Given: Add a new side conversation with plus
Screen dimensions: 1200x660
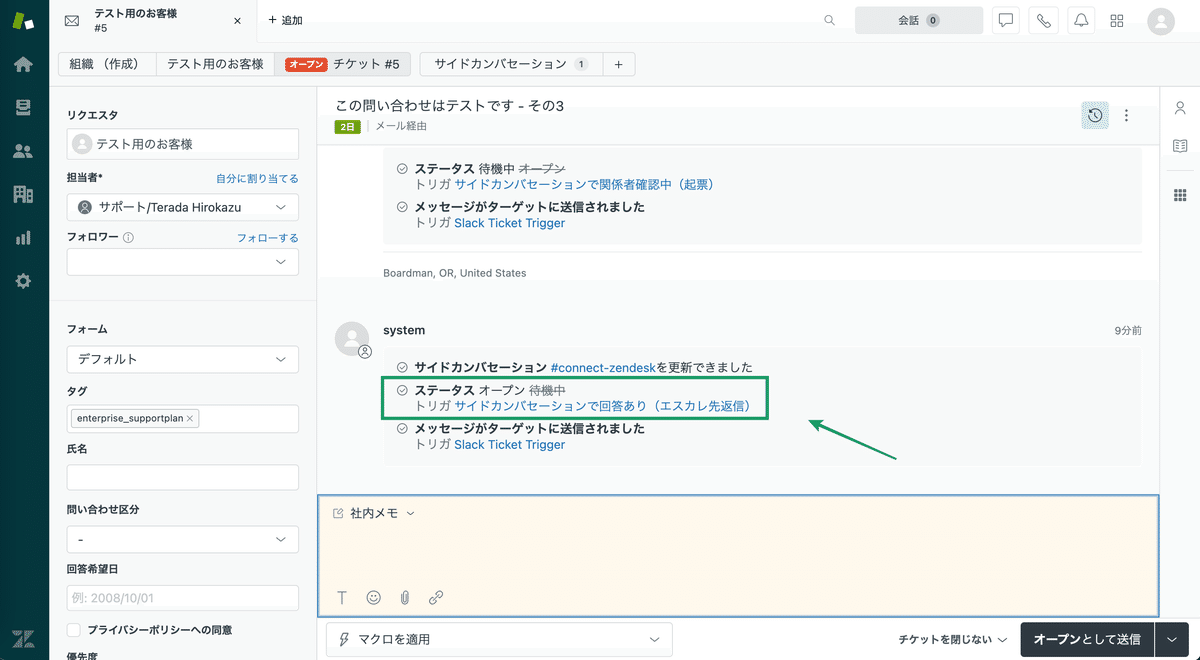Looking at the screenshot, I should coord(618,64).
